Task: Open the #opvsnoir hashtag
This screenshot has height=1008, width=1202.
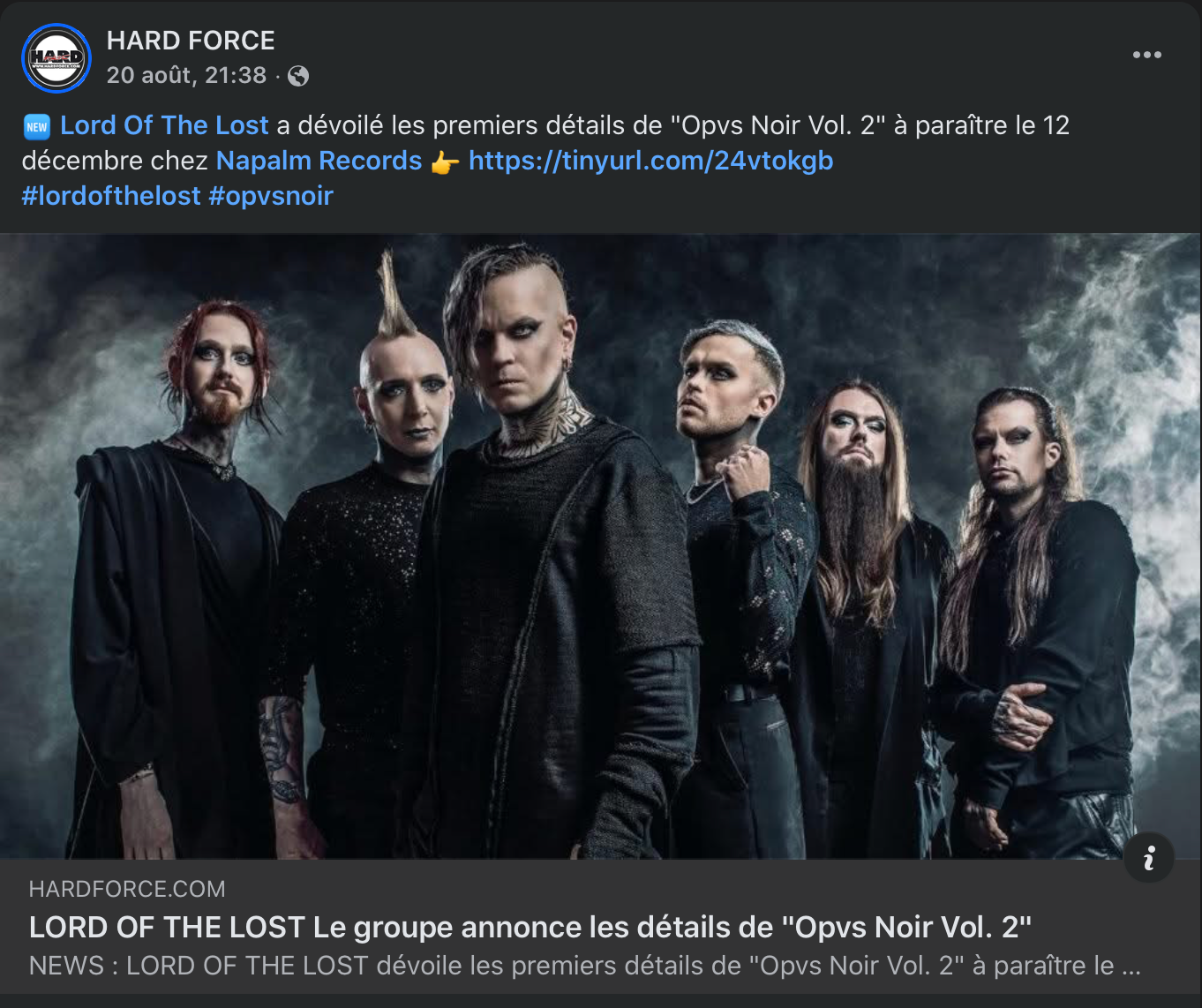Action: click(x=271, y=196)
